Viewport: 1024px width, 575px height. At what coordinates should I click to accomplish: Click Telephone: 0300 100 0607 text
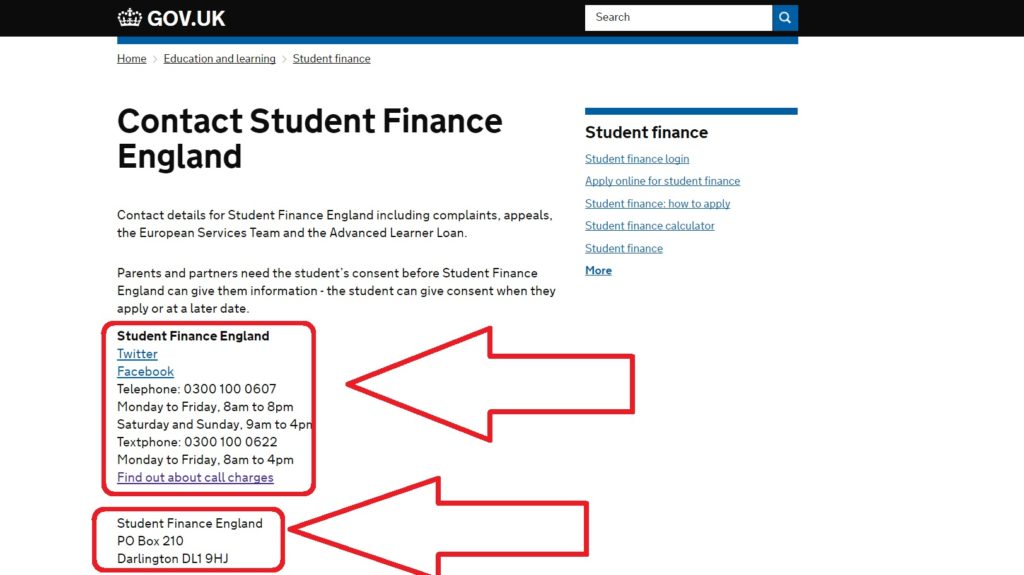[x=197, y=389]
